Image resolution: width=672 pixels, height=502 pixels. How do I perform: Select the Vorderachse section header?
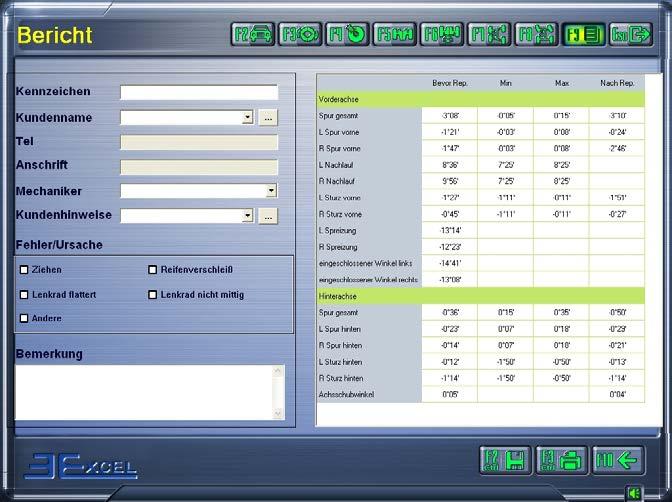click(x=481, y=99)
